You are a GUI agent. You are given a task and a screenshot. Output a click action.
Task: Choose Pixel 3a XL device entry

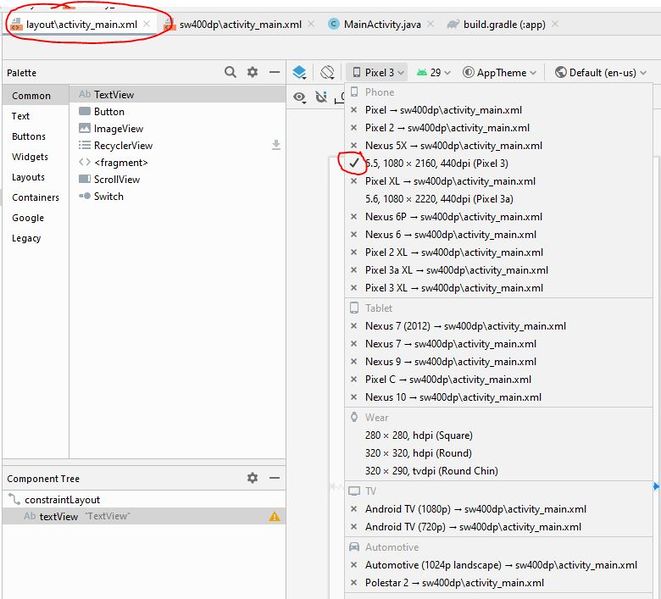(x=499, y=270)
